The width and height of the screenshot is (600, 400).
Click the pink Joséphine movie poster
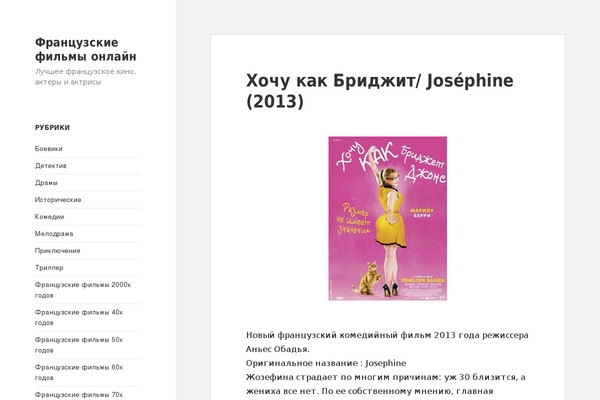point(388,218)
